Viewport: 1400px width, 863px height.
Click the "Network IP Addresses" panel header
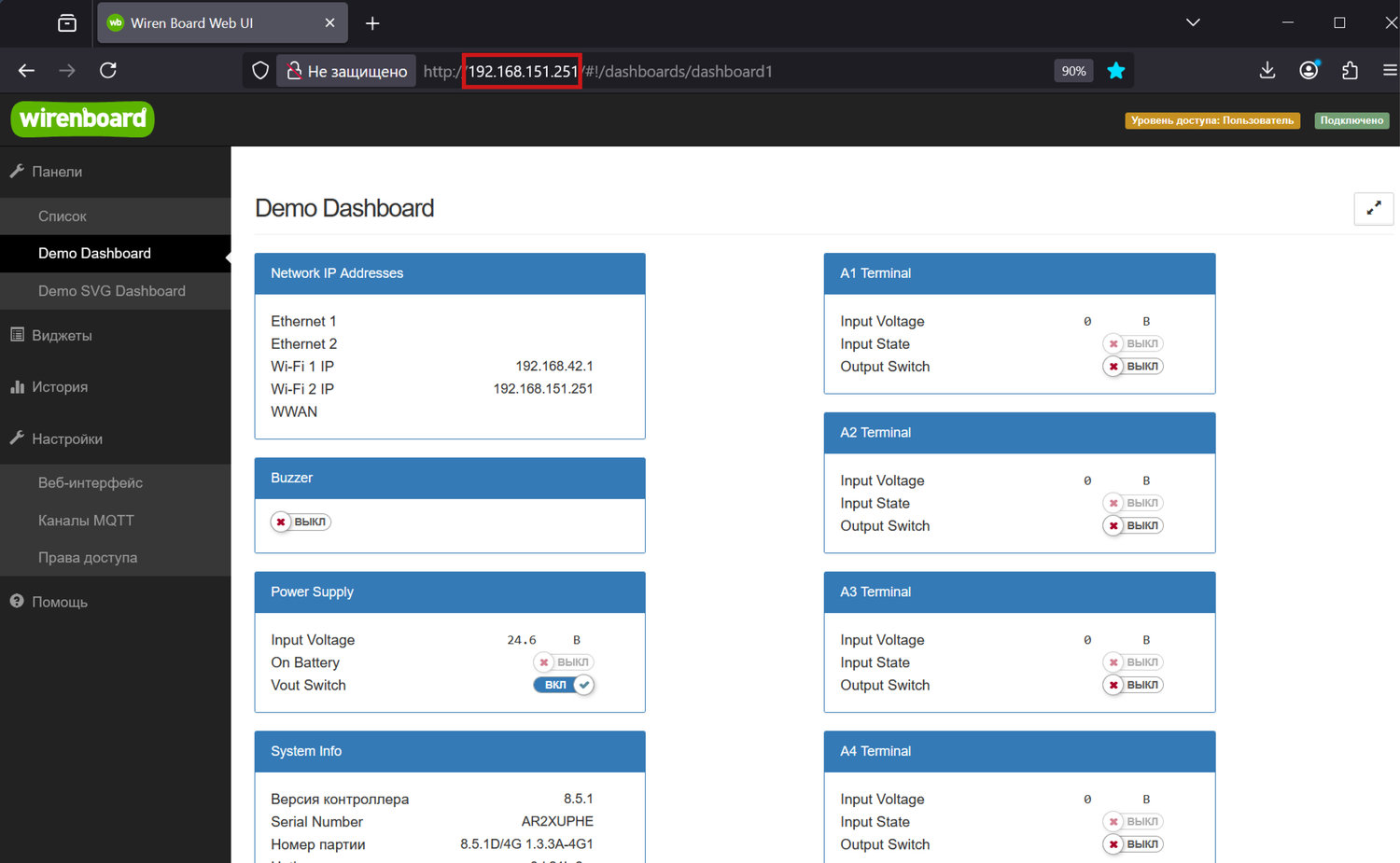(x=450, y=273)
